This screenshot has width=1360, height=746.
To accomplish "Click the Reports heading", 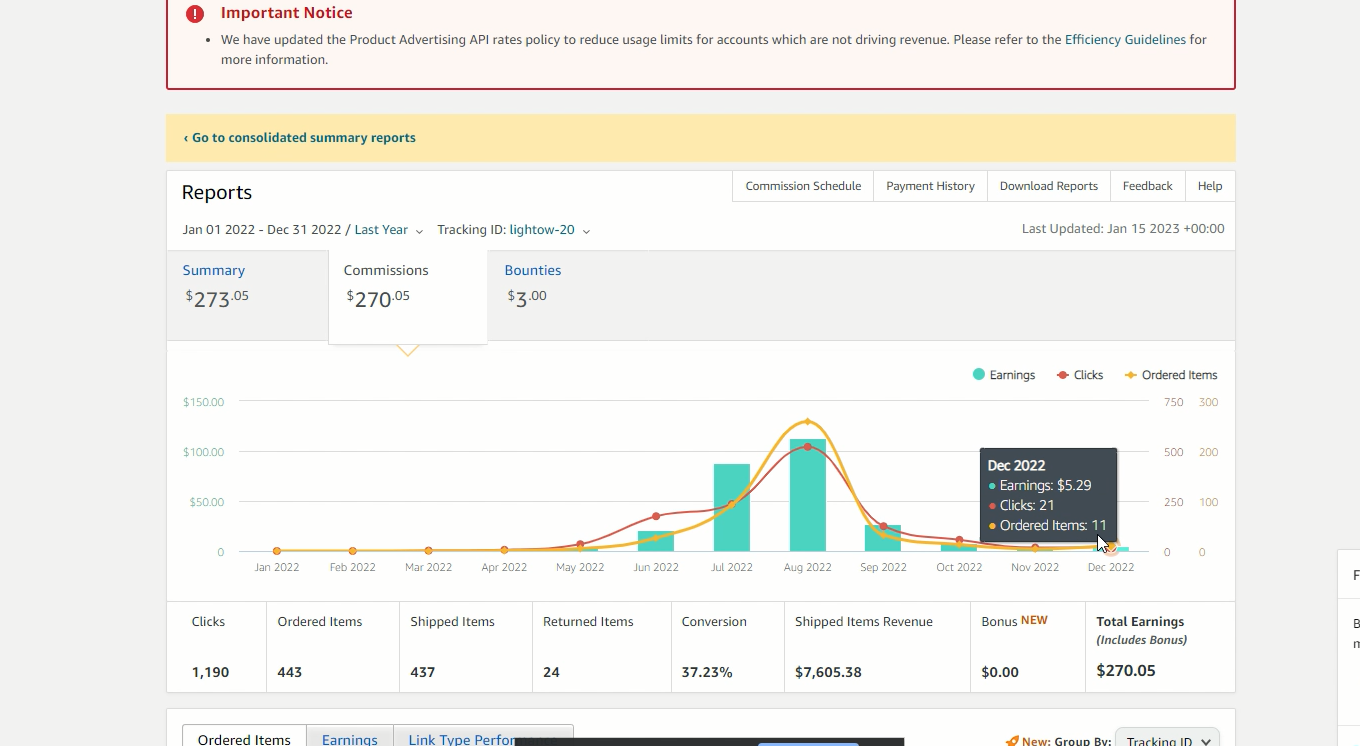I will (x=217, y=193).
